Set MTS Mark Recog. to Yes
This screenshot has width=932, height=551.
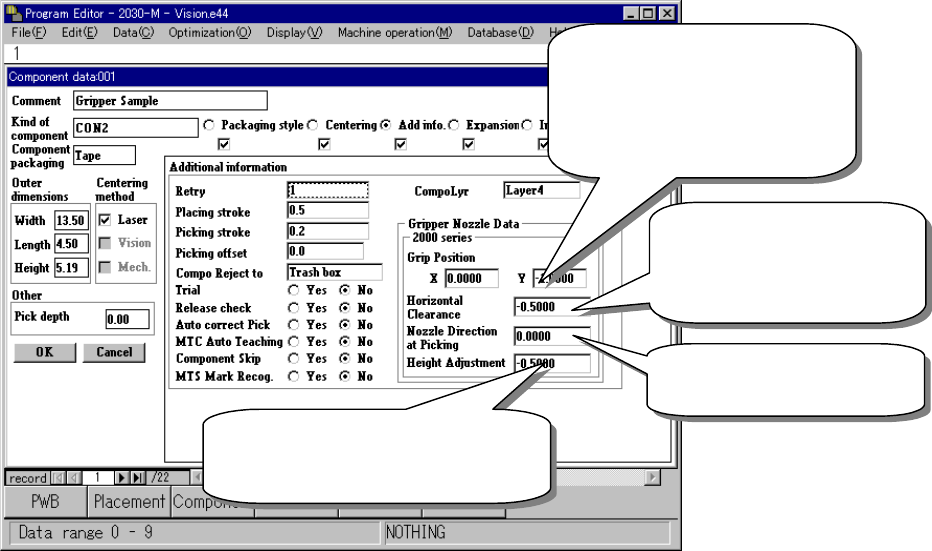click(294, 376)
